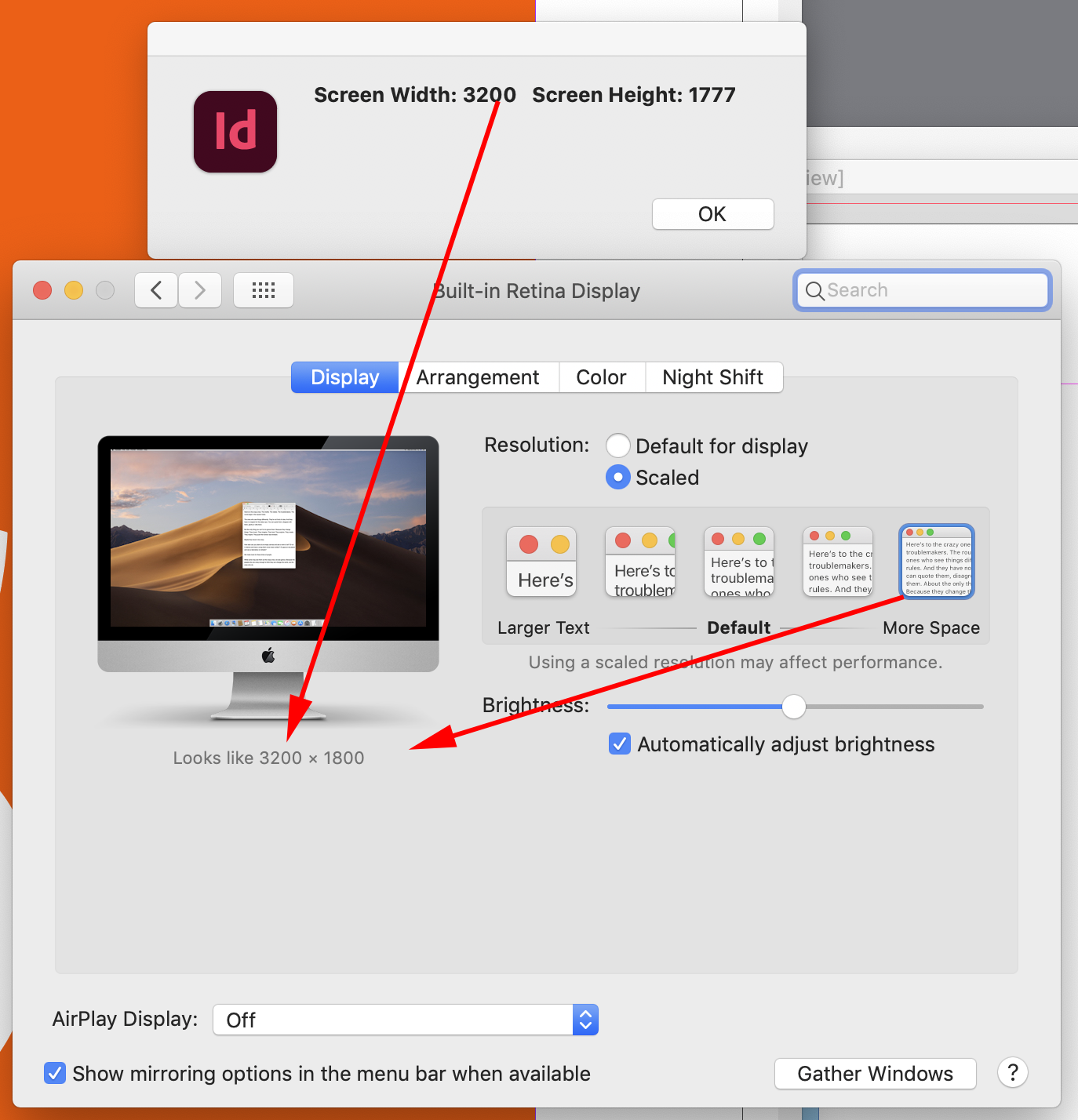Disable Automatically adjust brightness
This screenshot has width=1078, height=1120.
(619, 744)
